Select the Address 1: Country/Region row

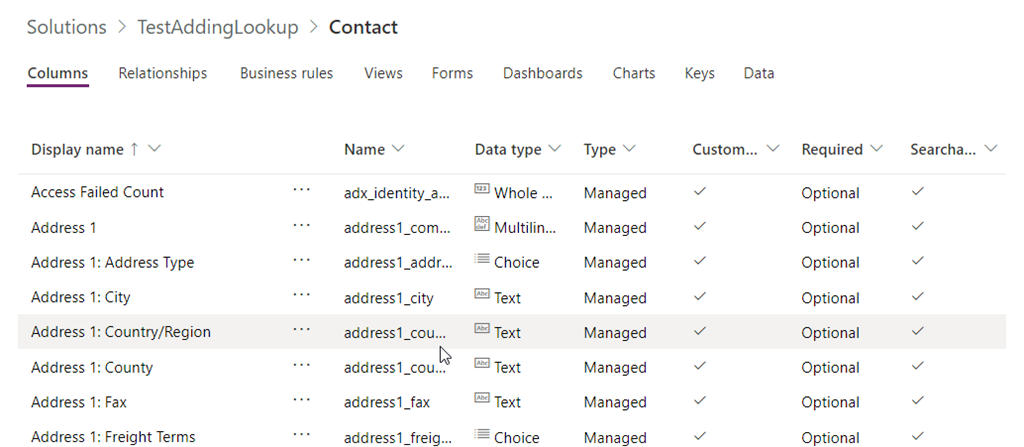pyautogui.click(x=512, y=331)
